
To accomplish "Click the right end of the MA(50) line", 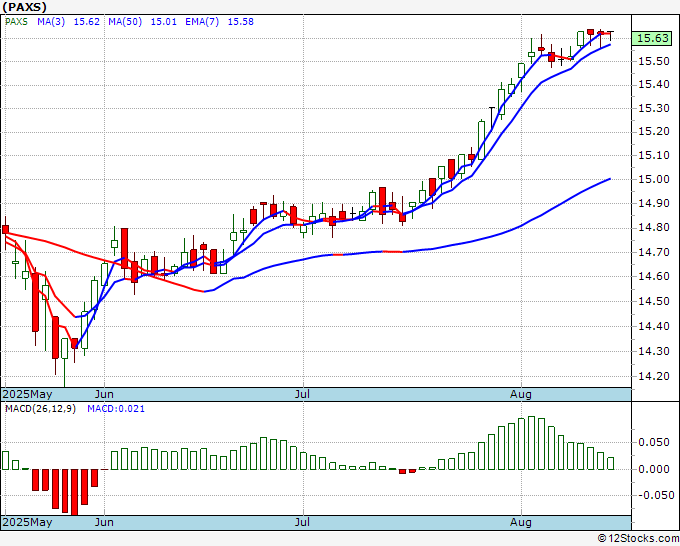I will tap(610, 179).
